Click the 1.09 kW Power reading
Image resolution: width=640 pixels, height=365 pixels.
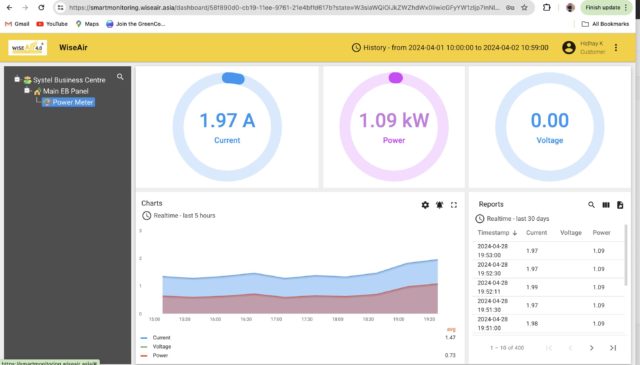(x=394, y=120)
